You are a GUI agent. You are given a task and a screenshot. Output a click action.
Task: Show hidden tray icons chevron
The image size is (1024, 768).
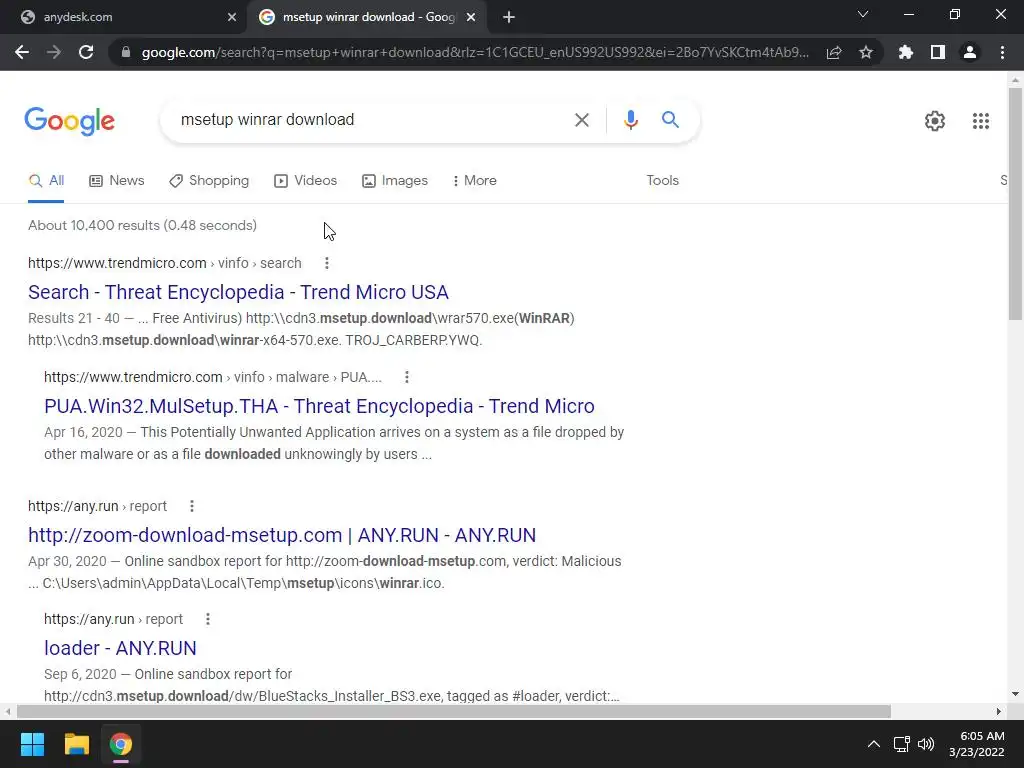pos(873,744)
